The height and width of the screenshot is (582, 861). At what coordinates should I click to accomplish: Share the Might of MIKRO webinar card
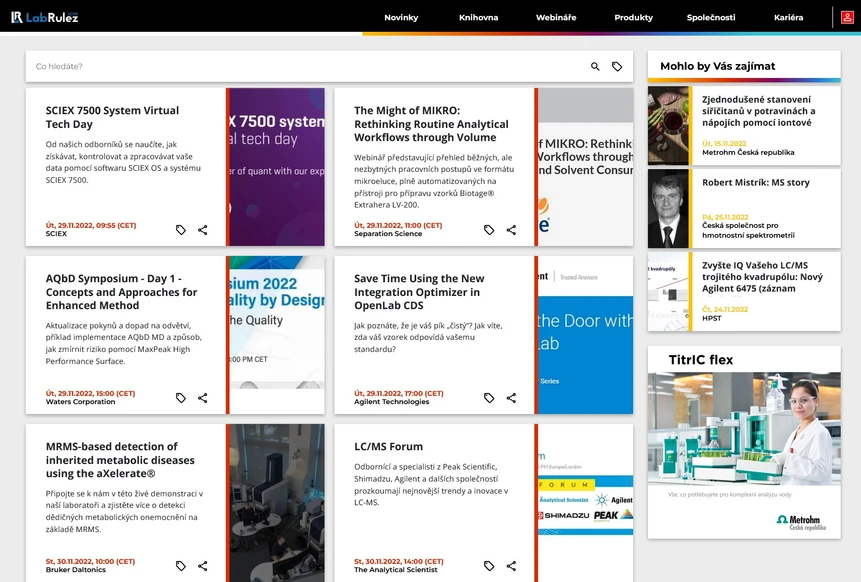[x=511, y=230]
